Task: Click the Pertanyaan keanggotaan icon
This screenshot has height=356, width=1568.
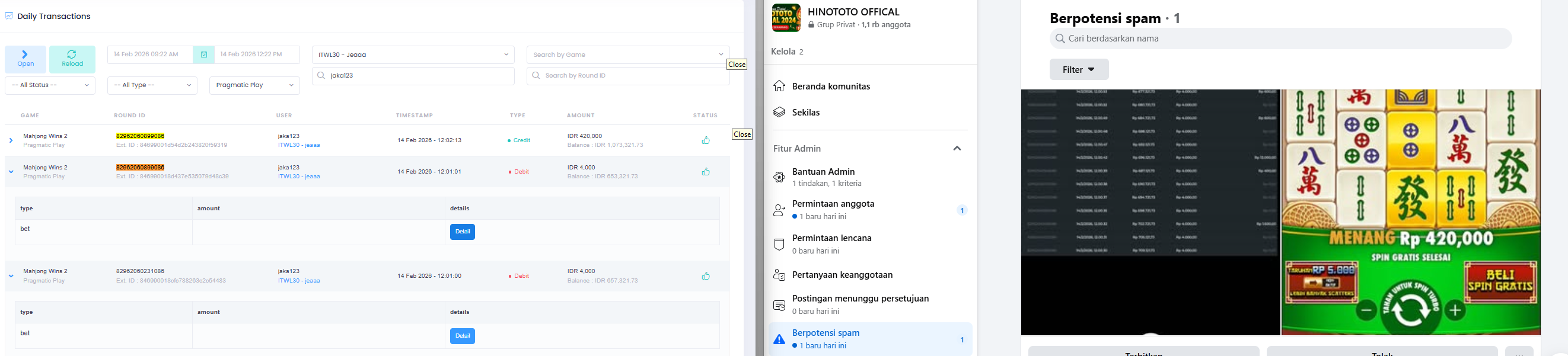Action: 779,275
